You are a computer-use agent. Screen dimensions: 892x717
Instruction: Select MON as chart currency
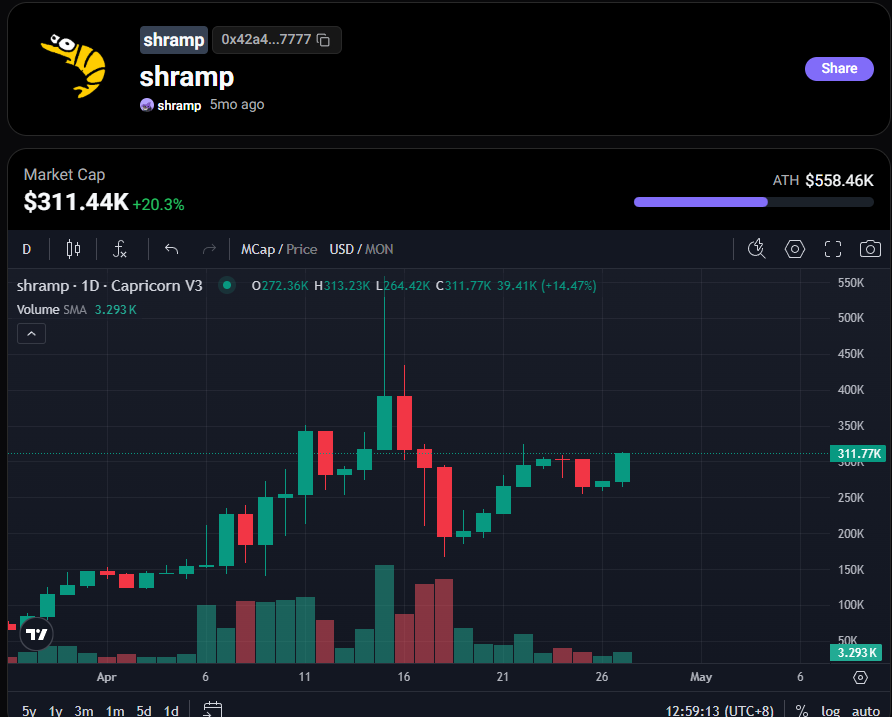pos(379,249)
